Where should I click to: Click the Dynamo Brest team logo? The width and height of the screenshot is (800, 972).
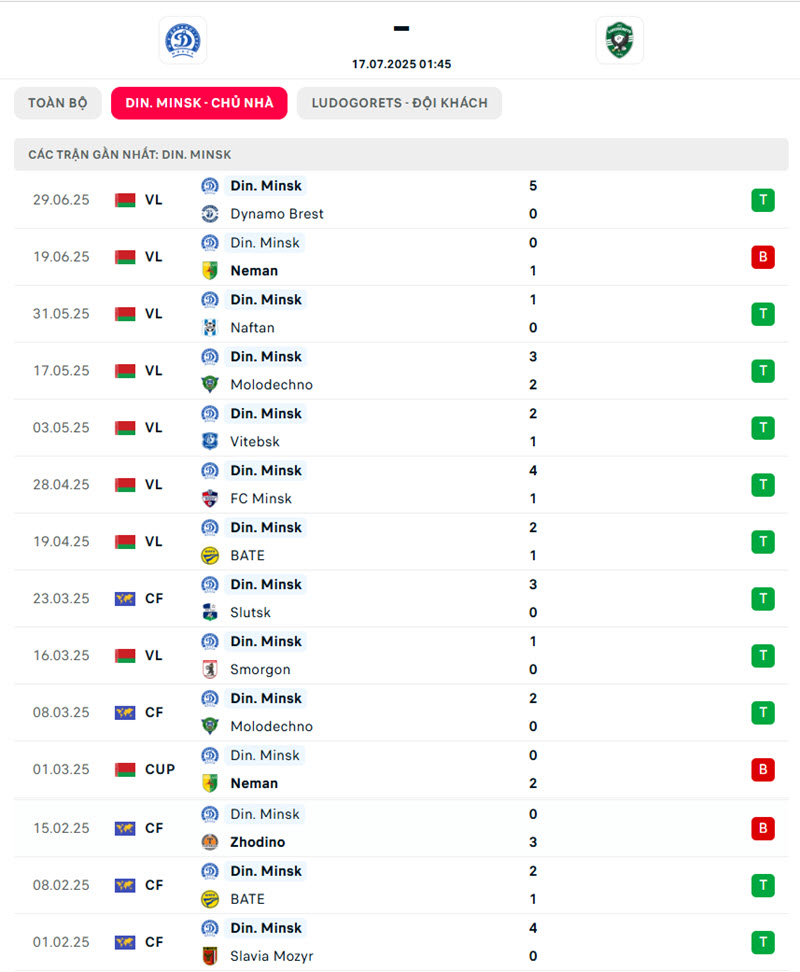point(210,214)
